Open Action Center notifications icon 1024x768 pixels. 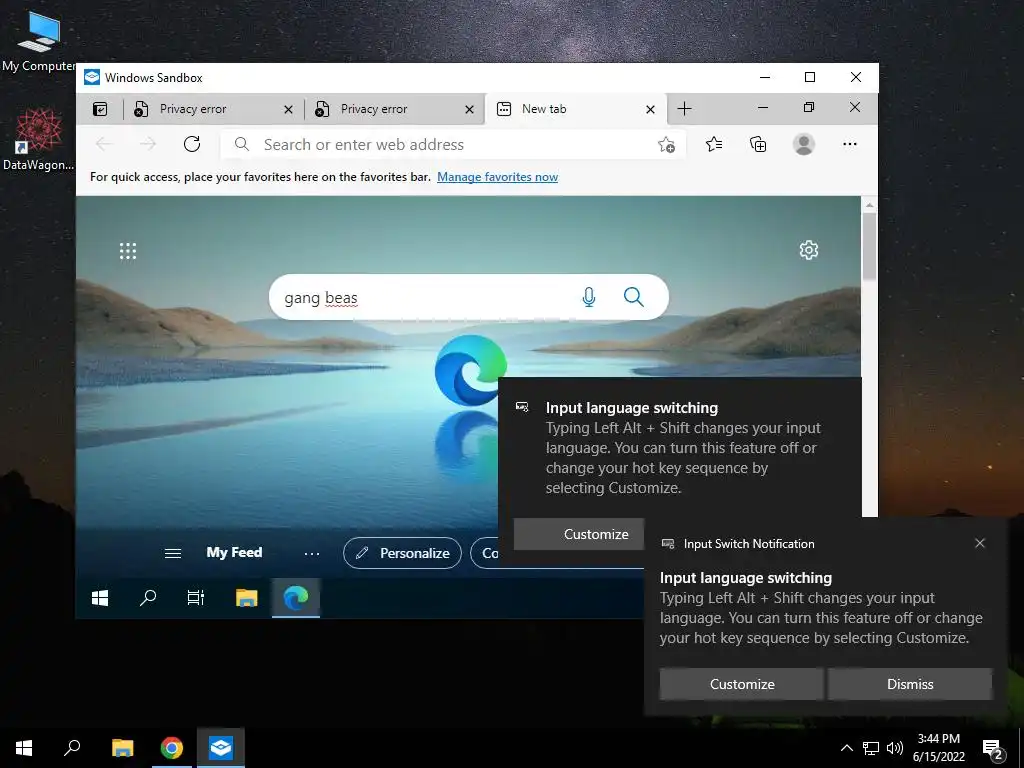tap(992, 749)
